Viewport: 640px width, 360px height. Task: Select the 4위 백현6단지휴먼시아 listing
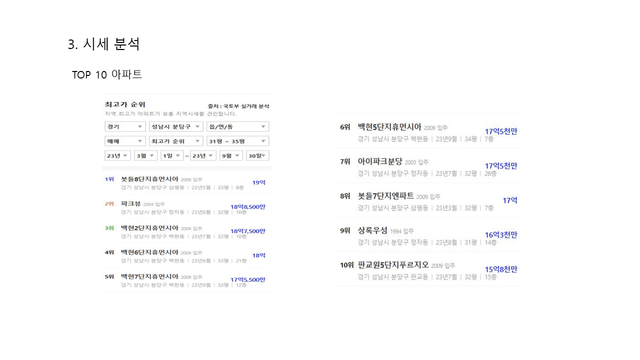pos(186,256)
